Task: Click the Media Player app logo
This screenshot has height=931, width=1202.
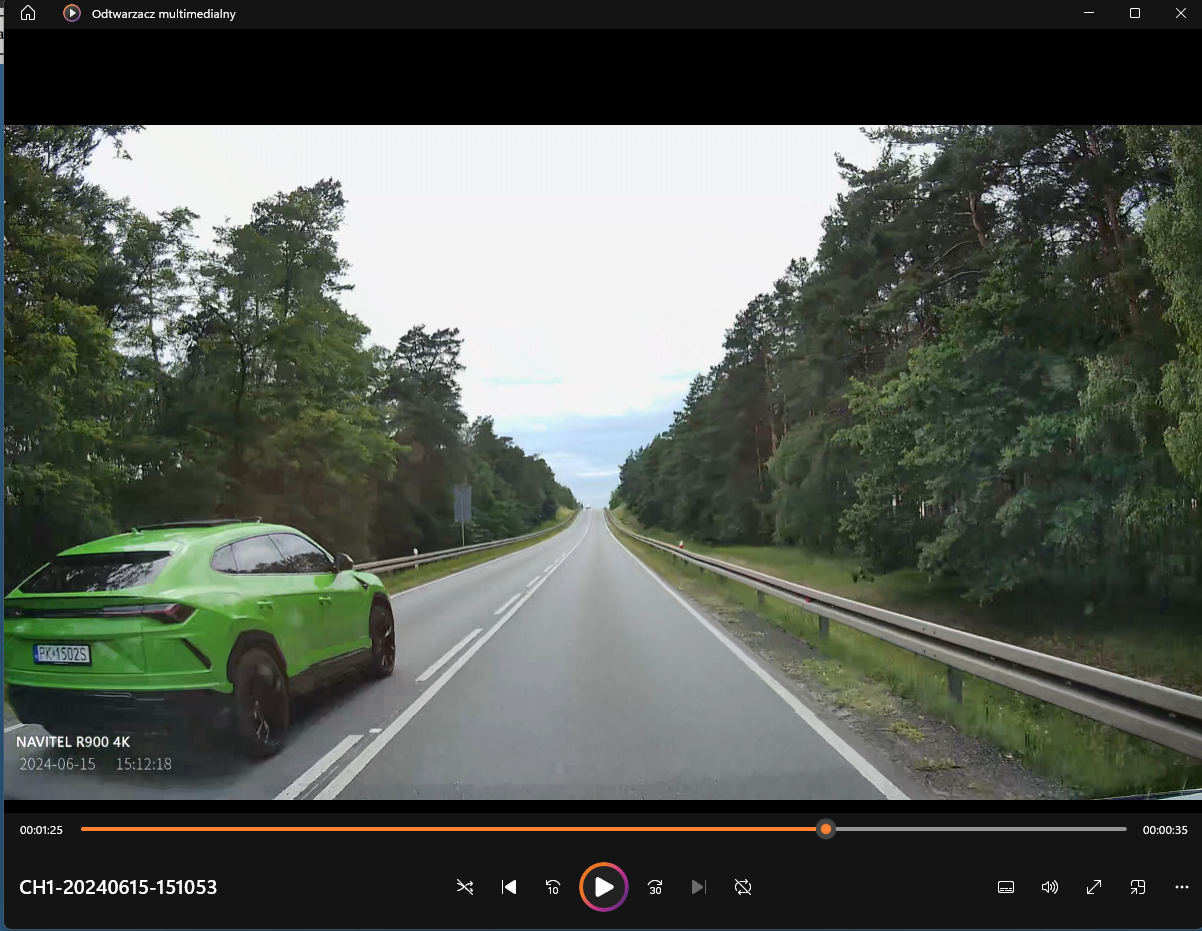Action: point(72,14)
